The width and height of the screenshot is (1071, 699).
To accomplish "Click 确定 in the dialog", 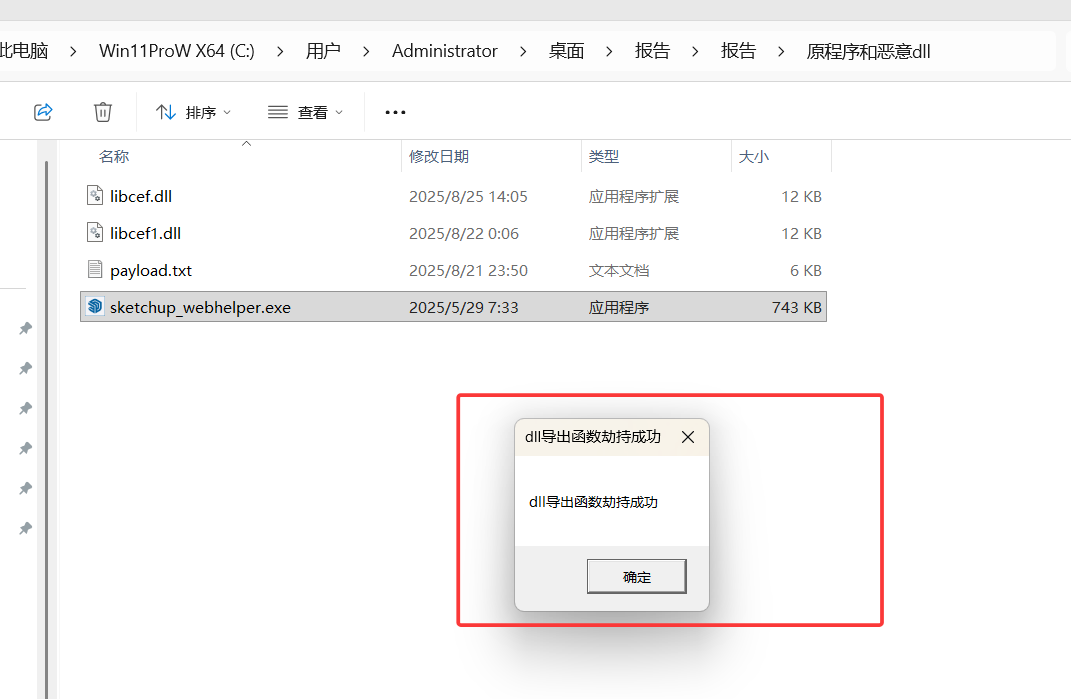I will pyautogui.click(x=637, y=577).
